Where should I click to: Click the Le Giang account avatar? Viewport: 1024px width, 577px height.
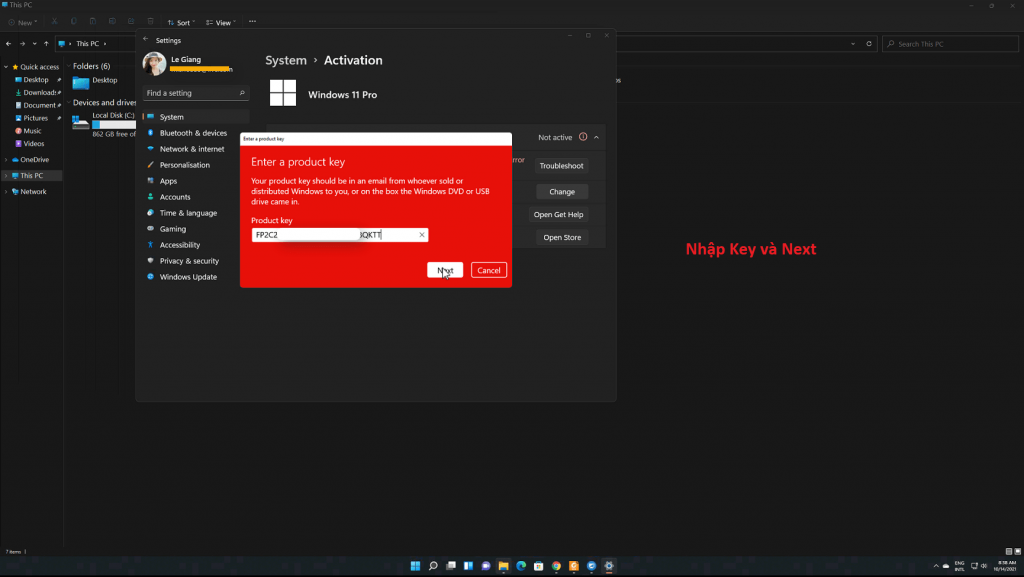(x=155, y=64)
